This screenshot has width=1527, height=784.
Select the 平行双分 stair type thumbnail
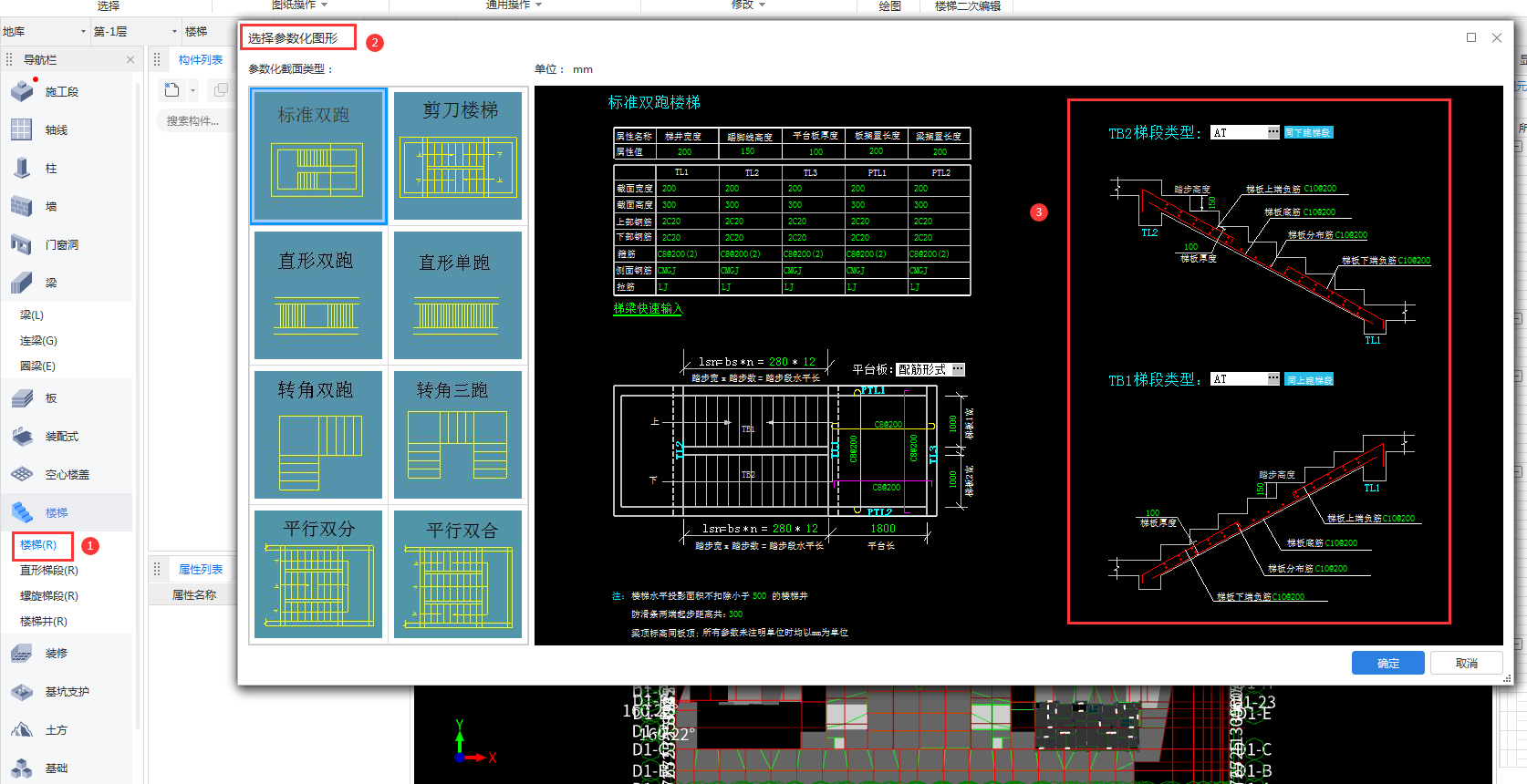pos(318,574)
